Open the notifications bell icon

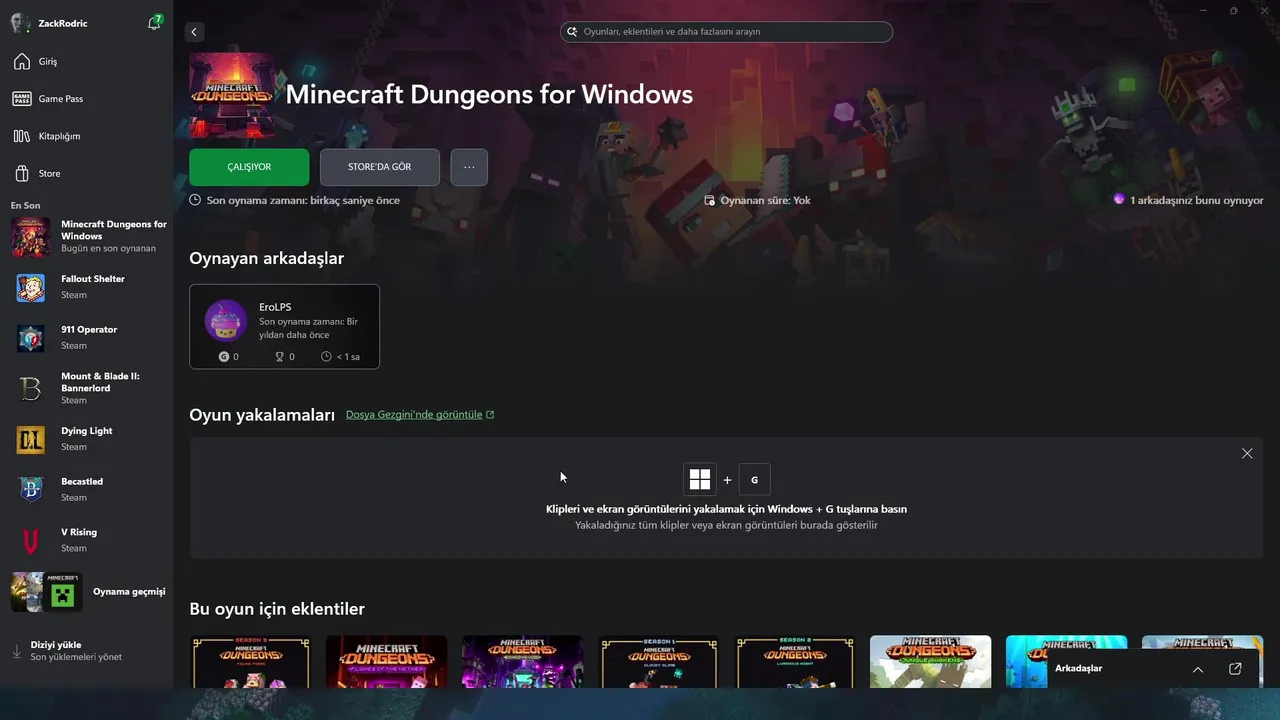tap(154, 22)
